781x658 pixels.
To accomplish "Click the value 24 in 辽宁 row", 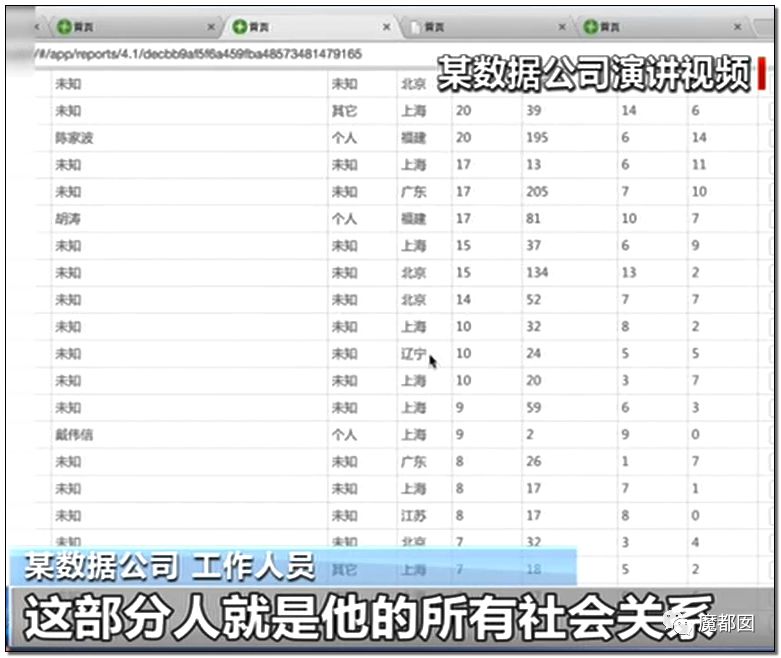I will pyautogui.click(x=534, y=354).
